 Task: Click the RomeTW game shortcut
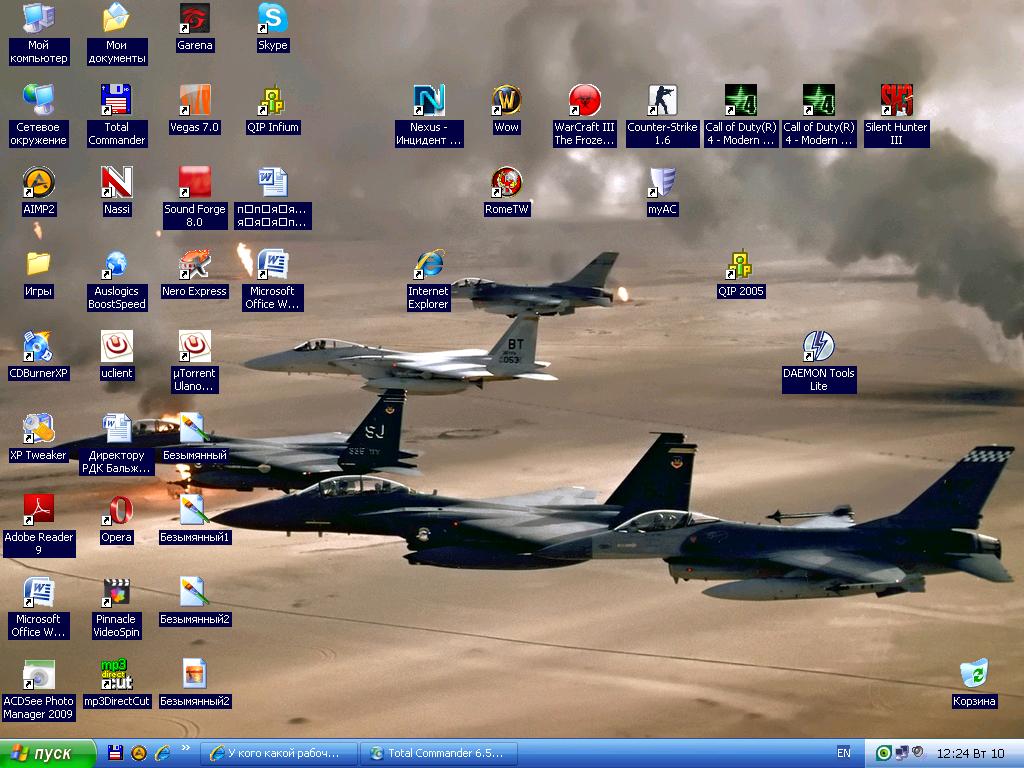(x=506, y=183)
